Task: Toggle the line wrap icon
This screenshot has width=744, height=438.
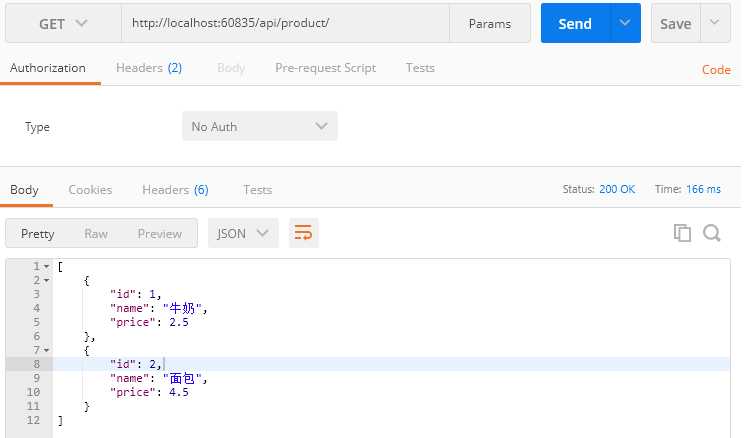Action: [x=303, y=233]
